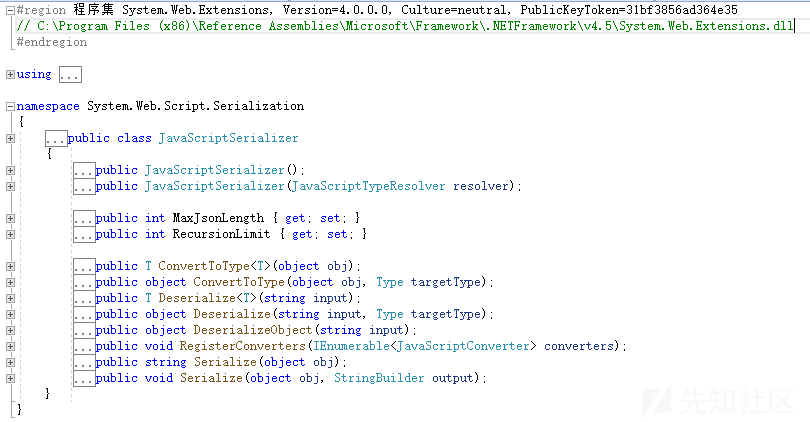
Task: Click the converters parameter name
Action: pyautogui.click(x=579, y=347)
